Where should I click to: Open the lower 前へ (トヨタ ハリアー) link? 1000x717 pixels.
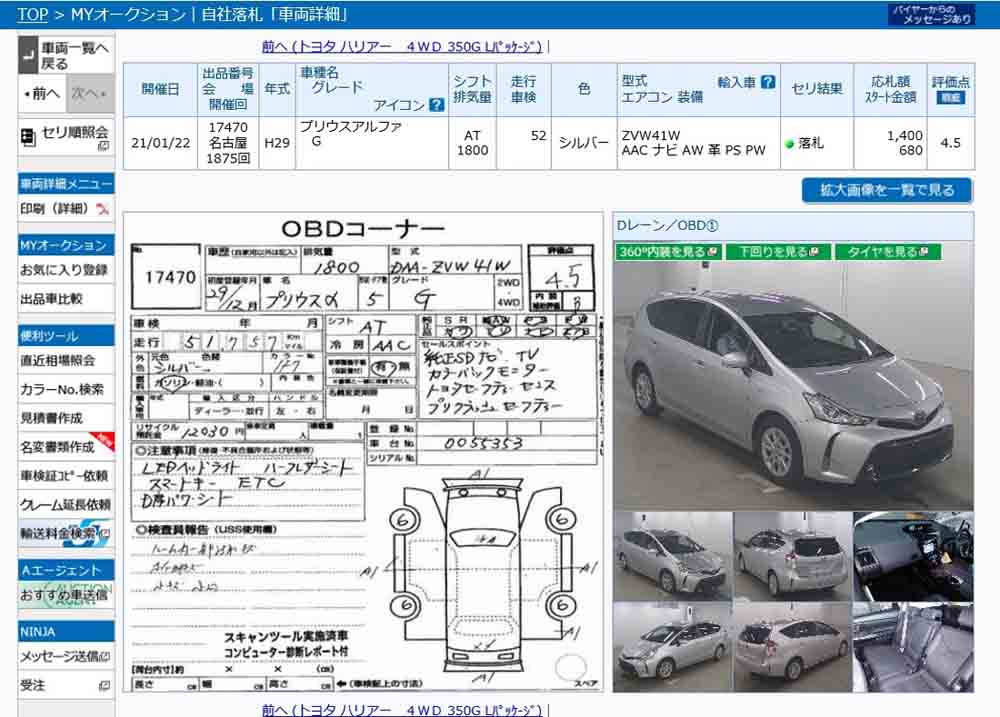click(402, 709)
